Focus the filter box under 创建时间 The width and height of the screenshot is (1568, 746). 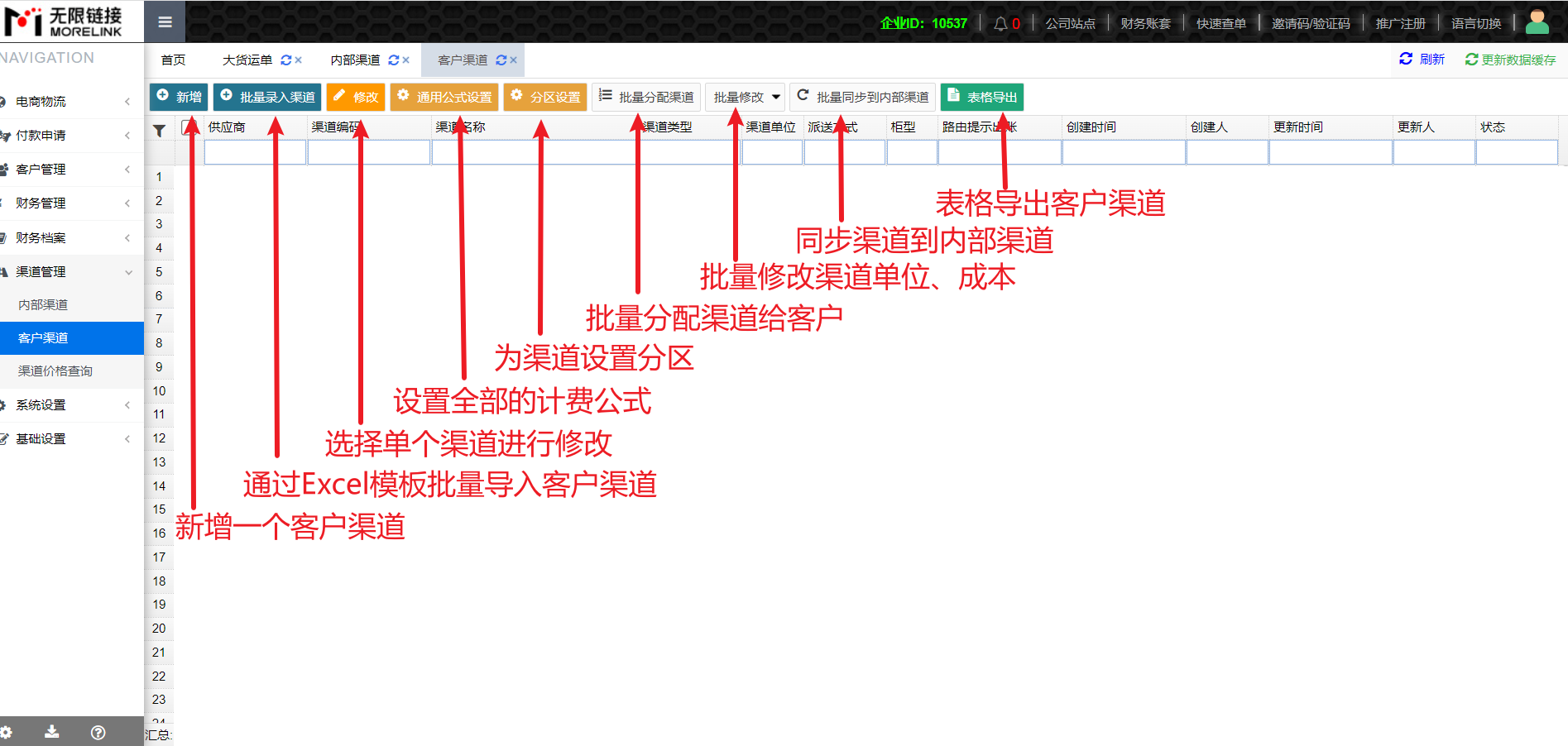click(1124, 152)
